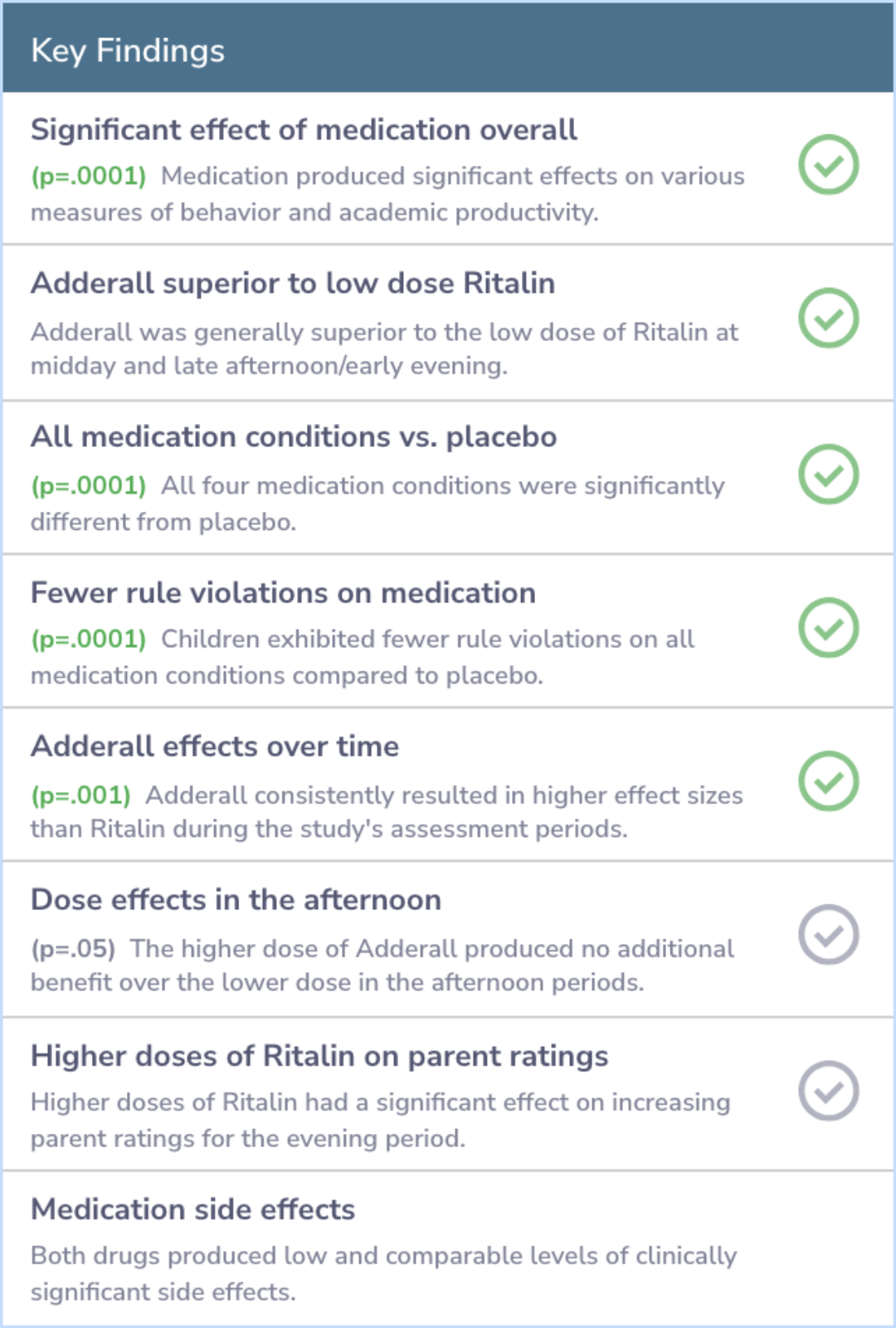Click p=.05 value in dose effects row
Screen dimensions: 896x1328
[73, 949]
